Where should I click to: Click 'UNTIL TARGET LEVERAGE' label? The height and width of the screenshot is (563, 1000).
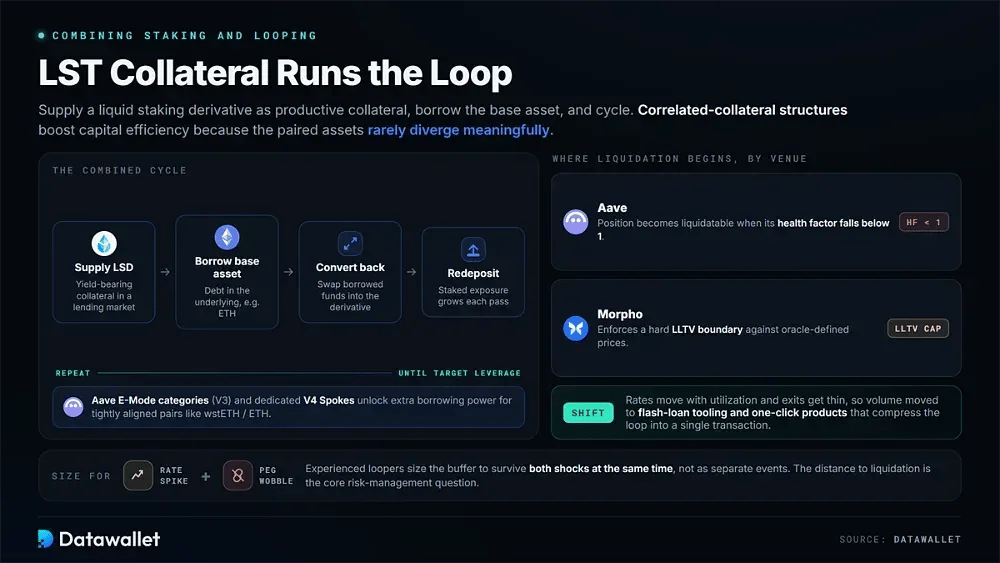(x=460, y=373)
